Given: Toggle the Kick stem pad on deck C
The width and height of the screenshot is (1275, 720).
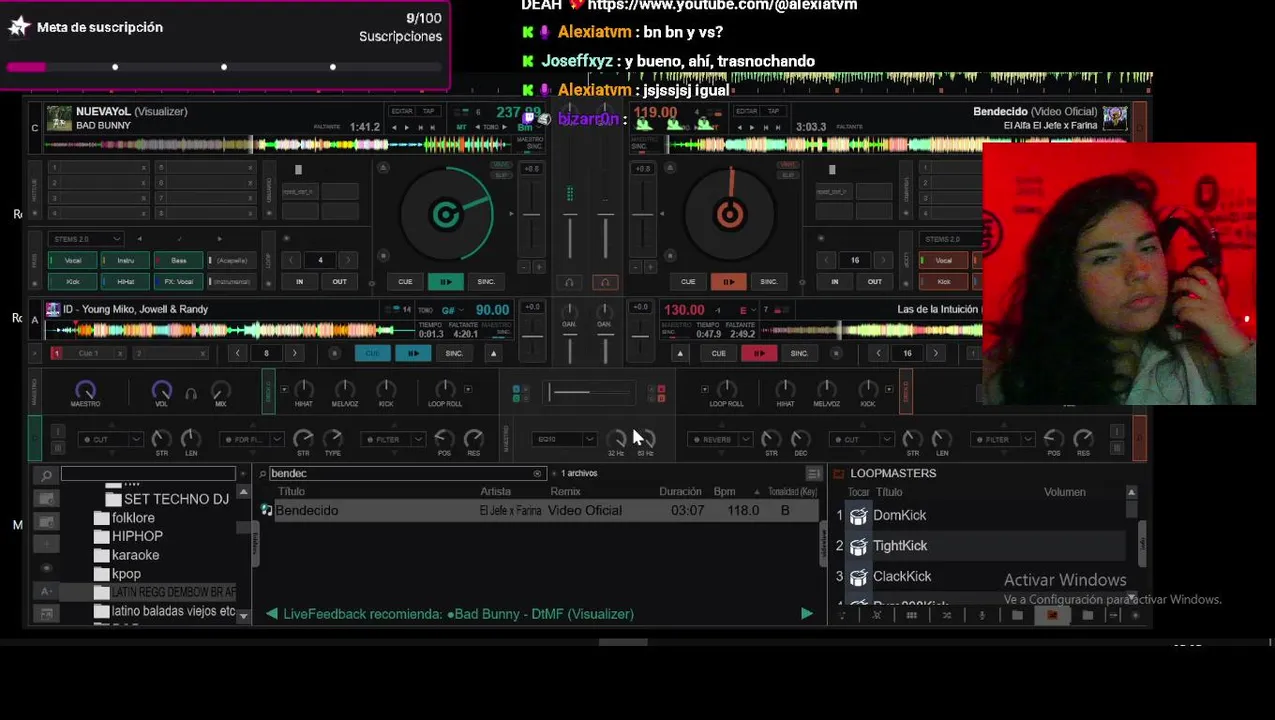Looking at the screenshot, I should click(73, 282).
